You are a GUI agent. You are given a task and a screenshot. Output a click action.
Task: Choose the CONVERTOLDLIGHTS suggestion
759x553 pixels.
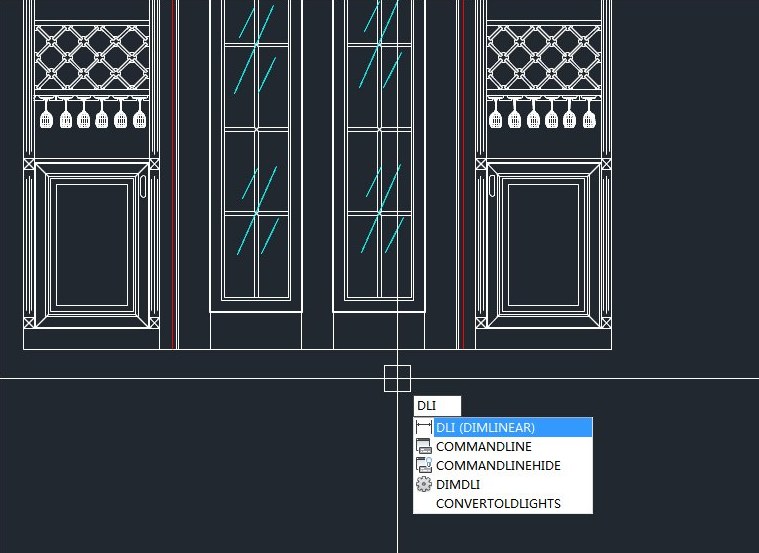pos(503,503)
